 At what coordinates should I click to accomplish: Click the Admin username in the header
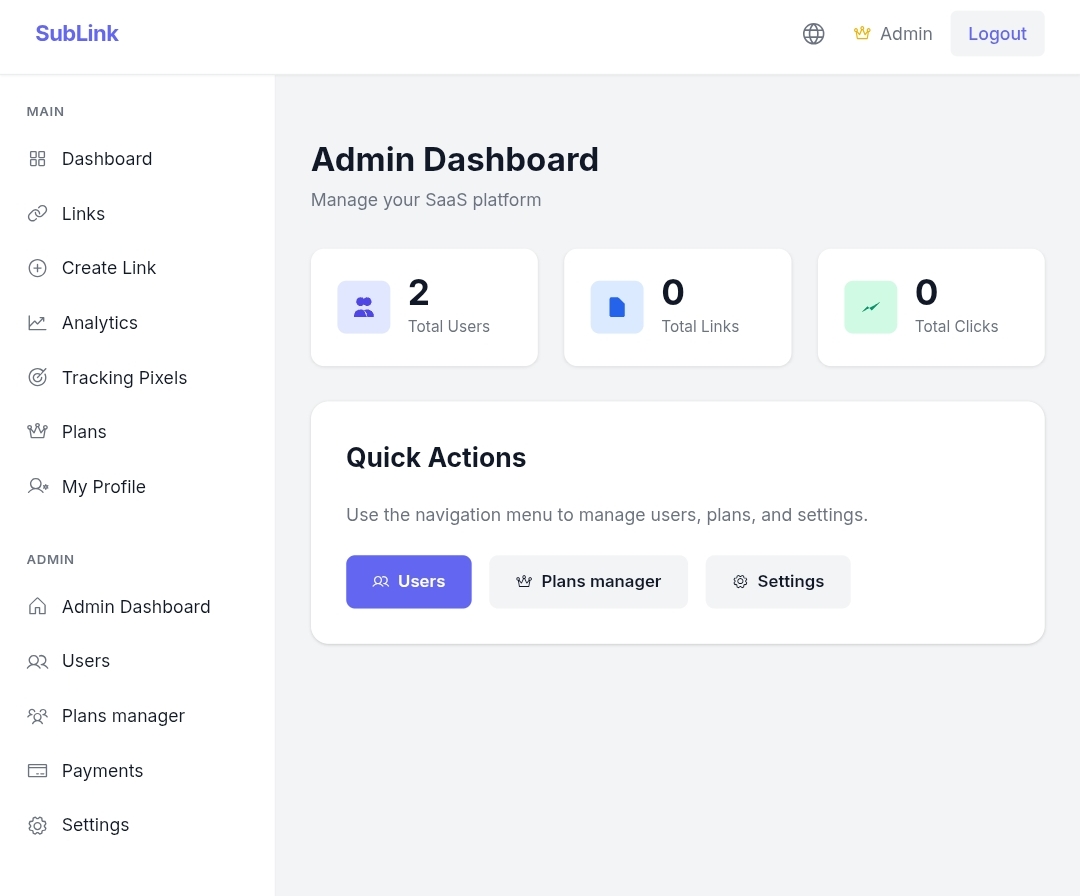[906, 34]
